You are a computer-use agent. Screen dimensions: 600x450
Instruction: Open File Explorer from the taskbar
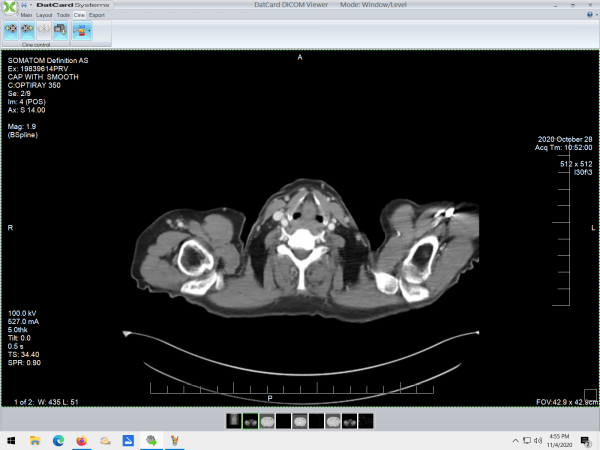(x=34, y=440)
